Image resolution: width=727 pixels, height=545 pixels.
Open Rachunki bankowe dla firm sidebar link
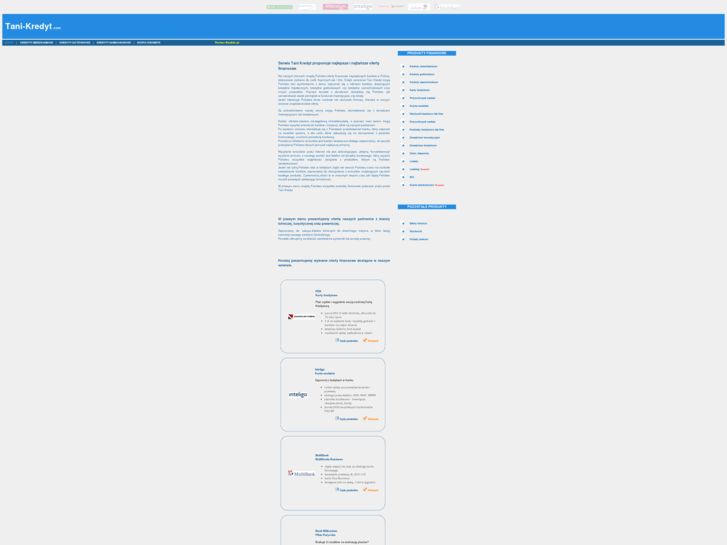point(427,114)
